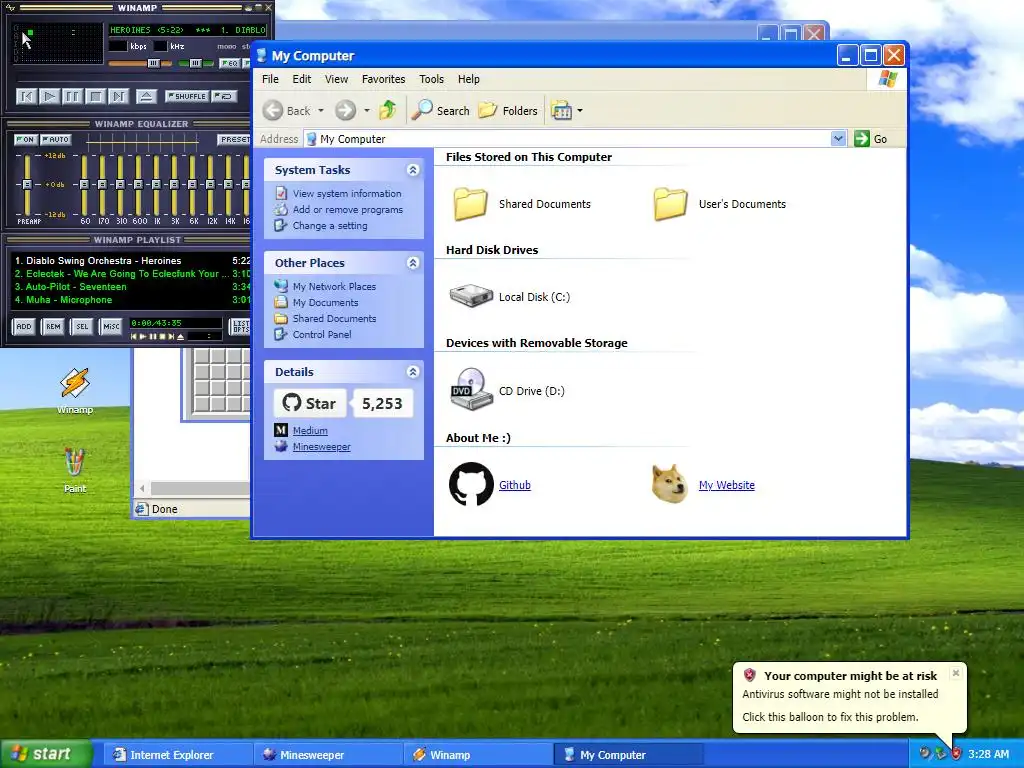This screenshot has width=1024, height=768.
Task: Open Favorites menu in My Computer
Action: (x=383, y=79)
